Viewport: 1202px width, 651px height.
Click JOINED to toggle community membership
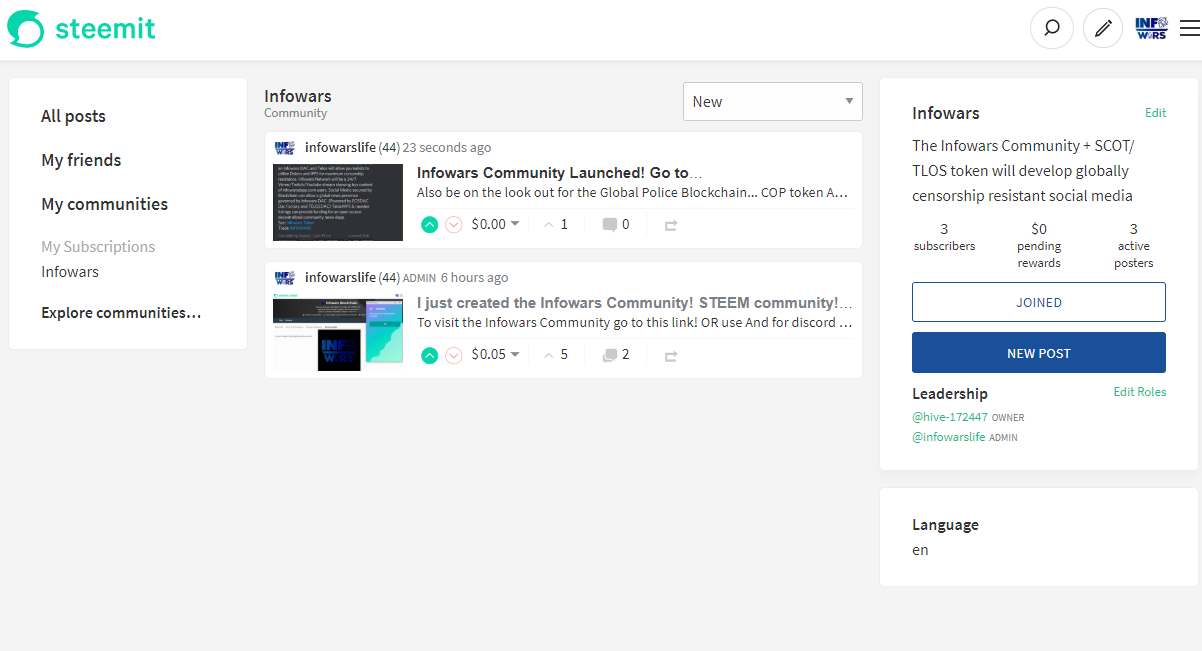[x=1038, y=301]
